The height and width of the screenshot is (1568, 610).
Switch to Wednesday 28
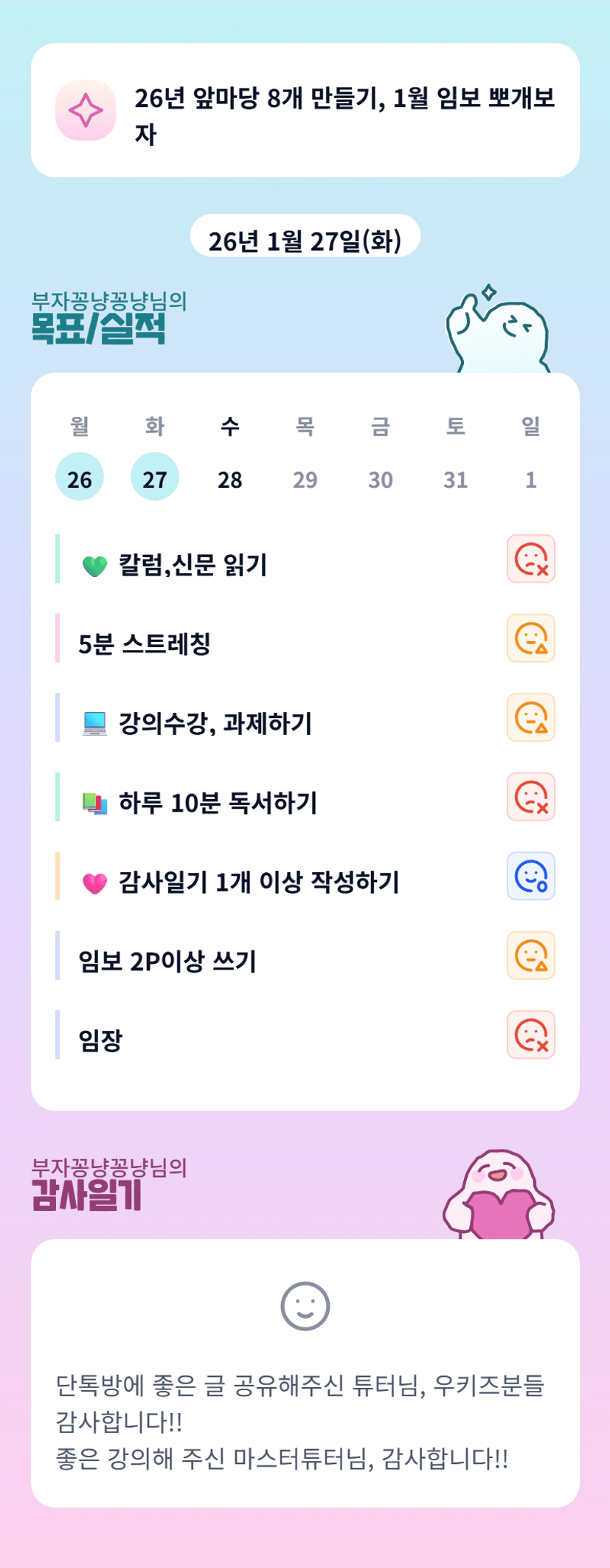coord(230,479)
